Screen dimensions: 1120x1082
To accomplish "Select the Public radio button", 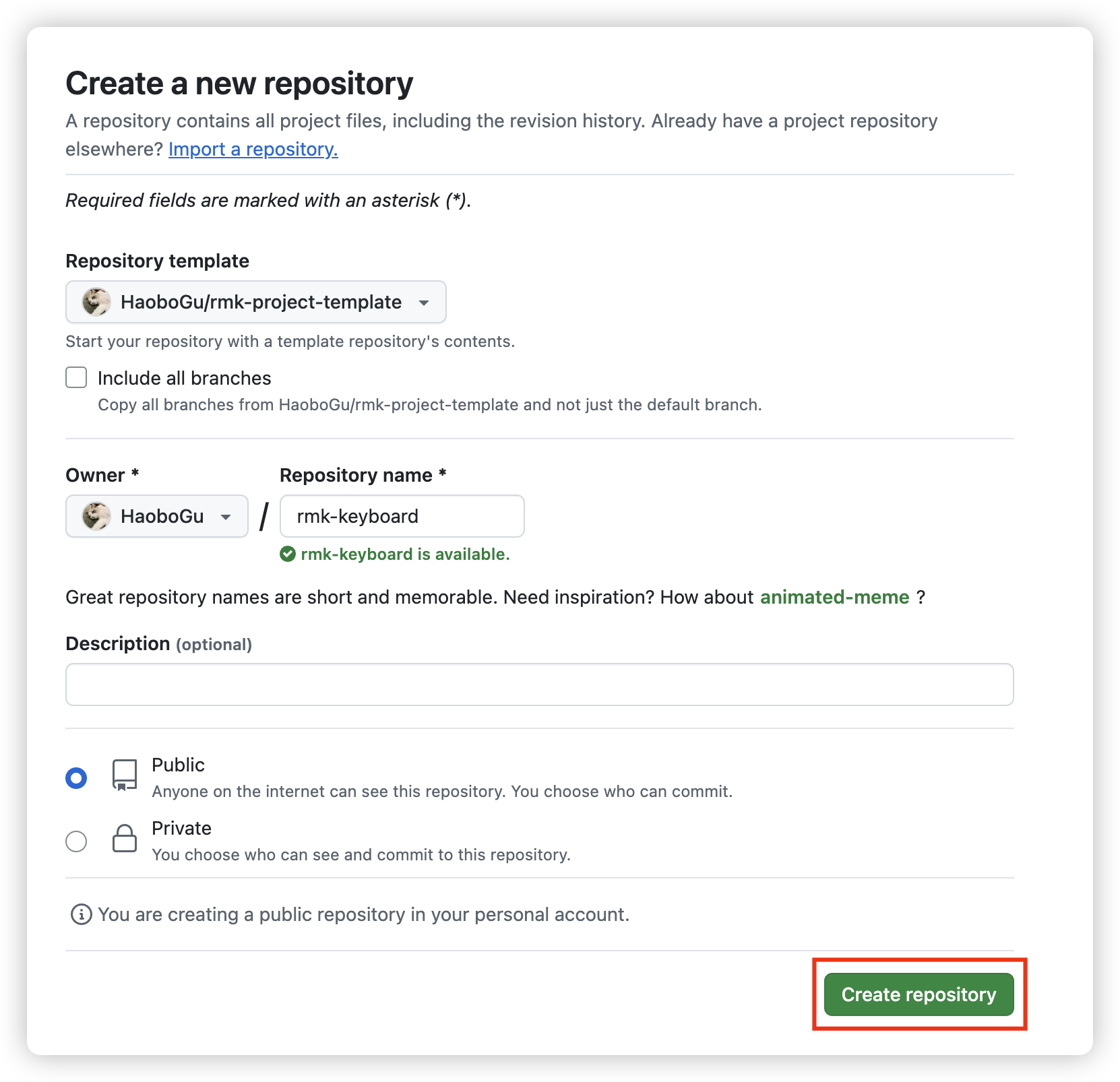I will tap(76, 777).
